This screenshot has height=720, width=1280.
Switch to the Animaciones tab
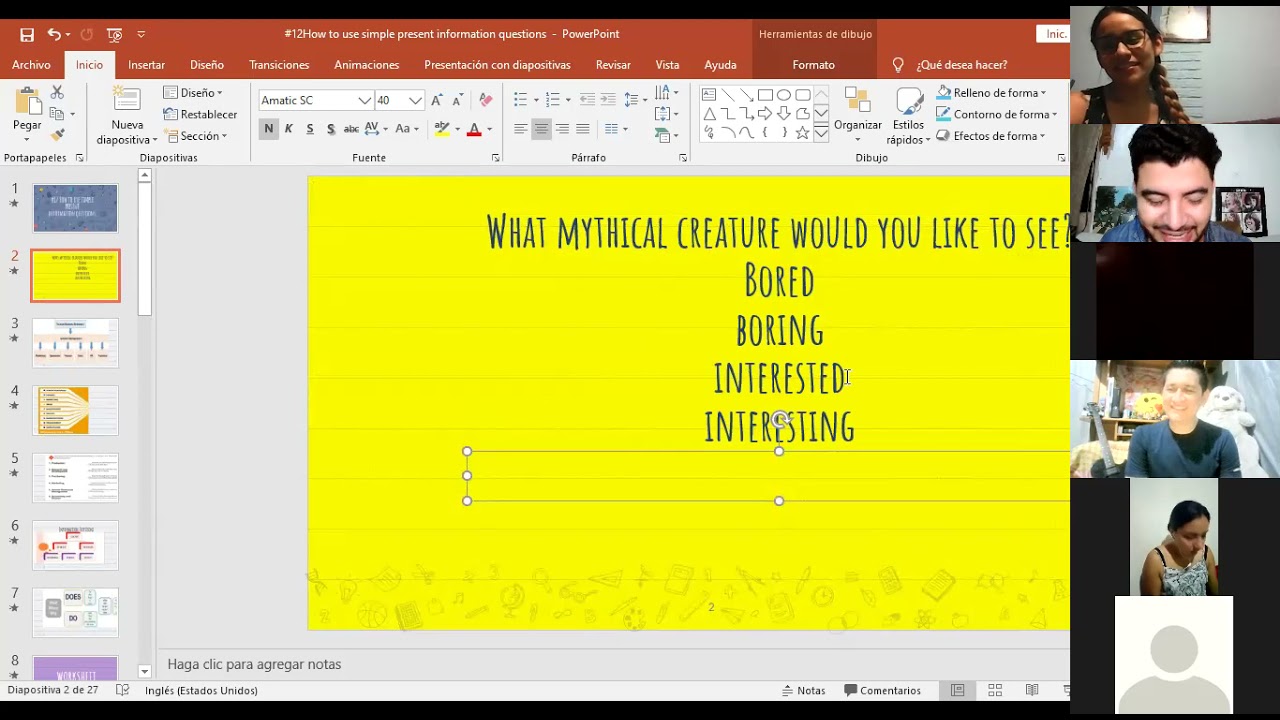[x=366, y=65]
